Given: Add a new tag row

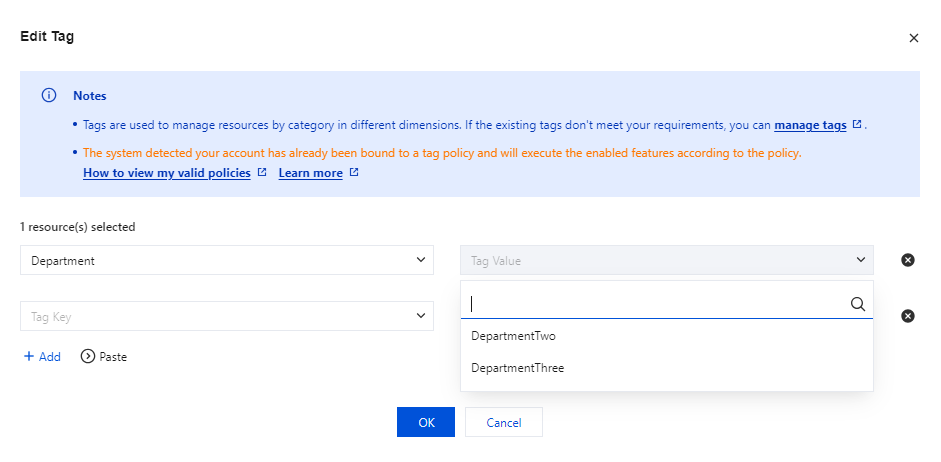Looking at the screenshot, I should pyautogui.click(x=42, y=357).
